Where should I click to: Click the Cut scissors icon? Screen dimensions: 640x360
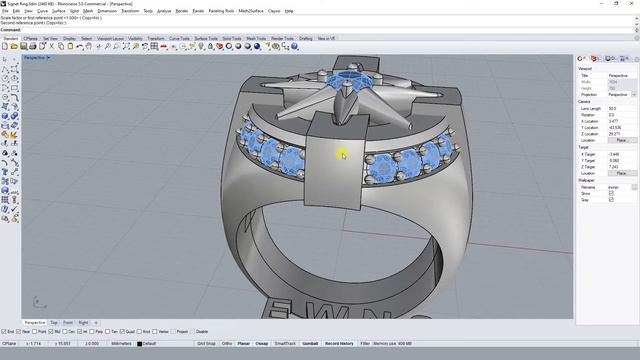click(x=52, y=47)
